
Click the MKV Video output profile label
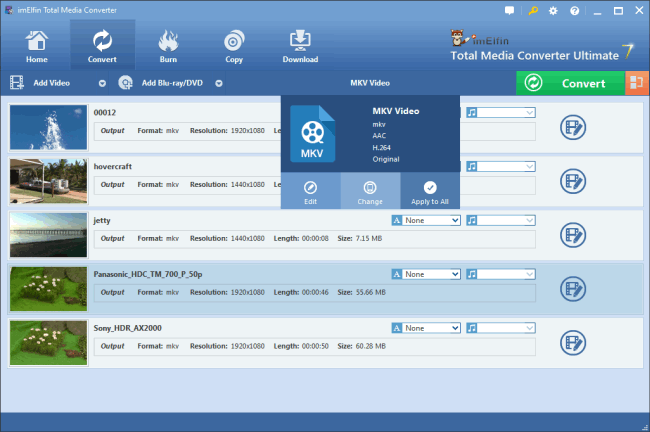[370, 83]
